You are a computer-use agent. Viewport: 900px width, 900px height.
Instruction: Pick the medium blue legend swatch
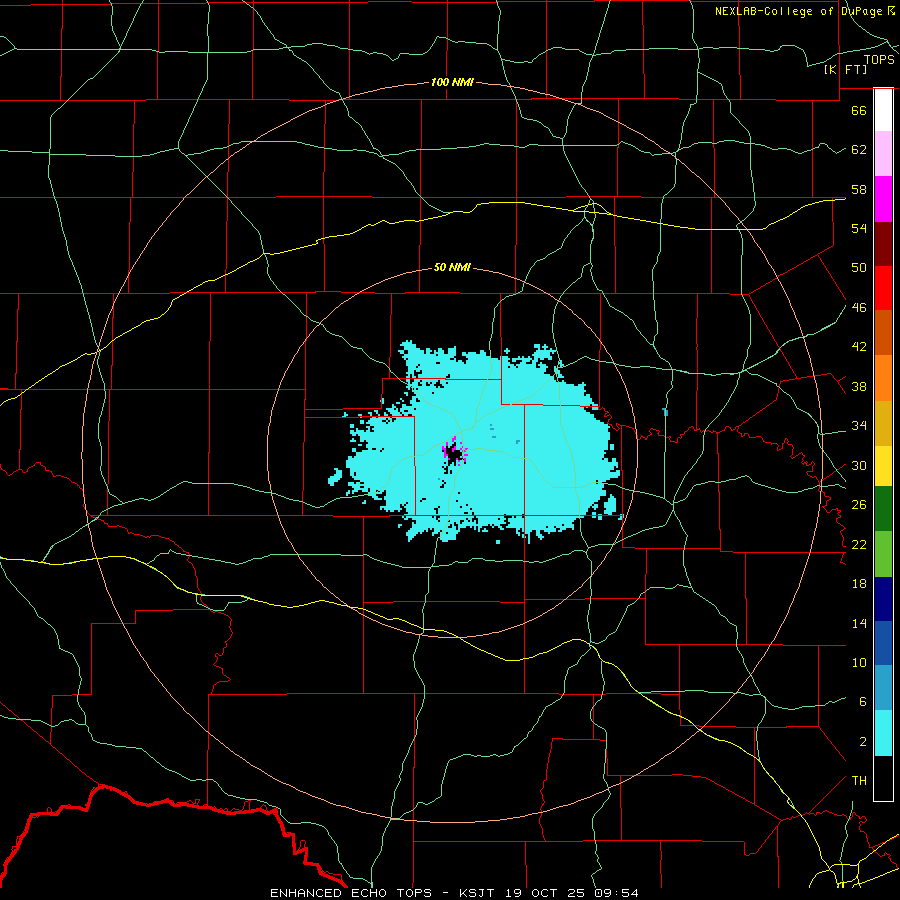click(x=883, y=643)
